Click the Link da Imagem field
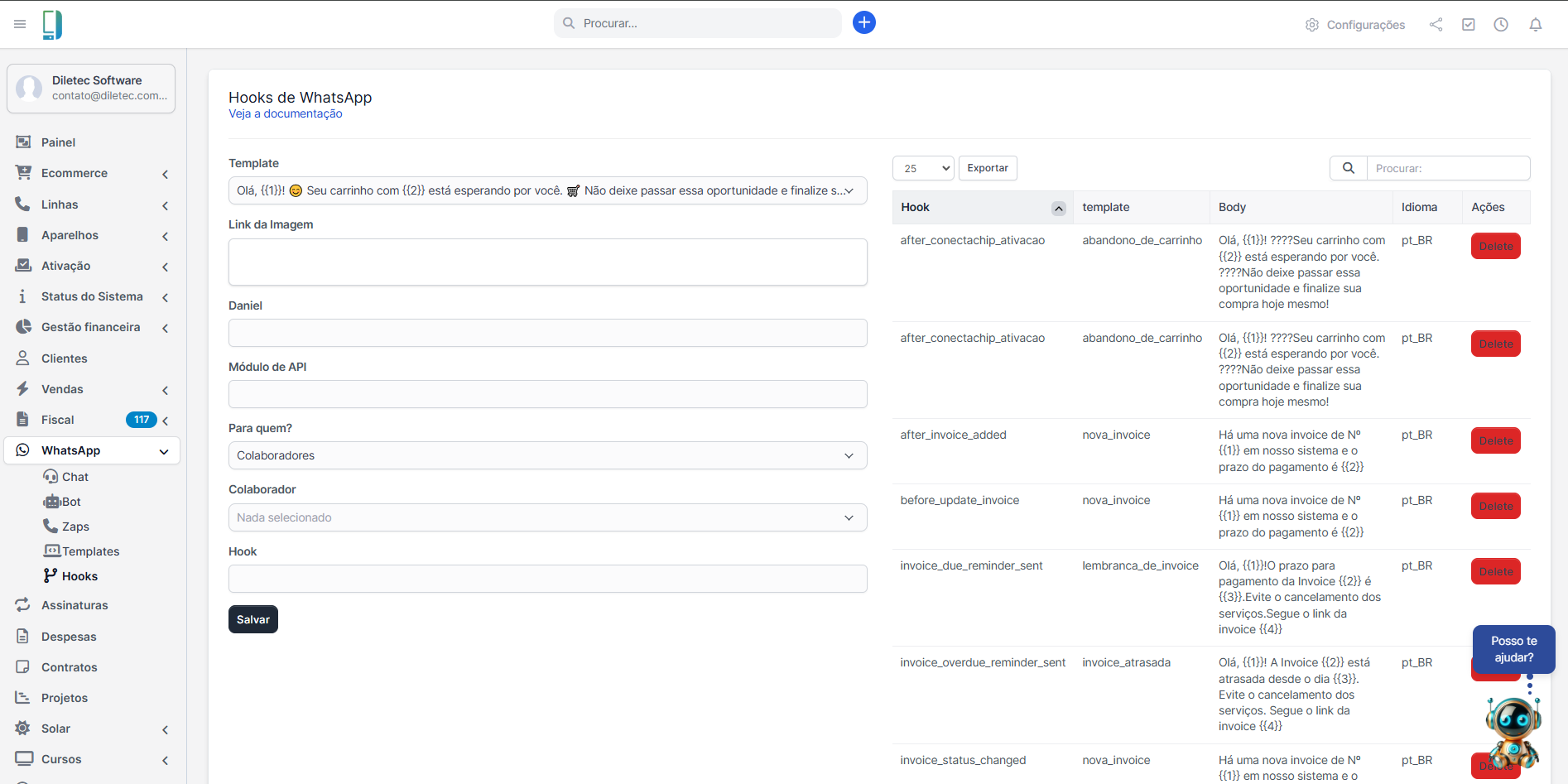Viewport: 1568px width, 784px height. coord(547,262)
